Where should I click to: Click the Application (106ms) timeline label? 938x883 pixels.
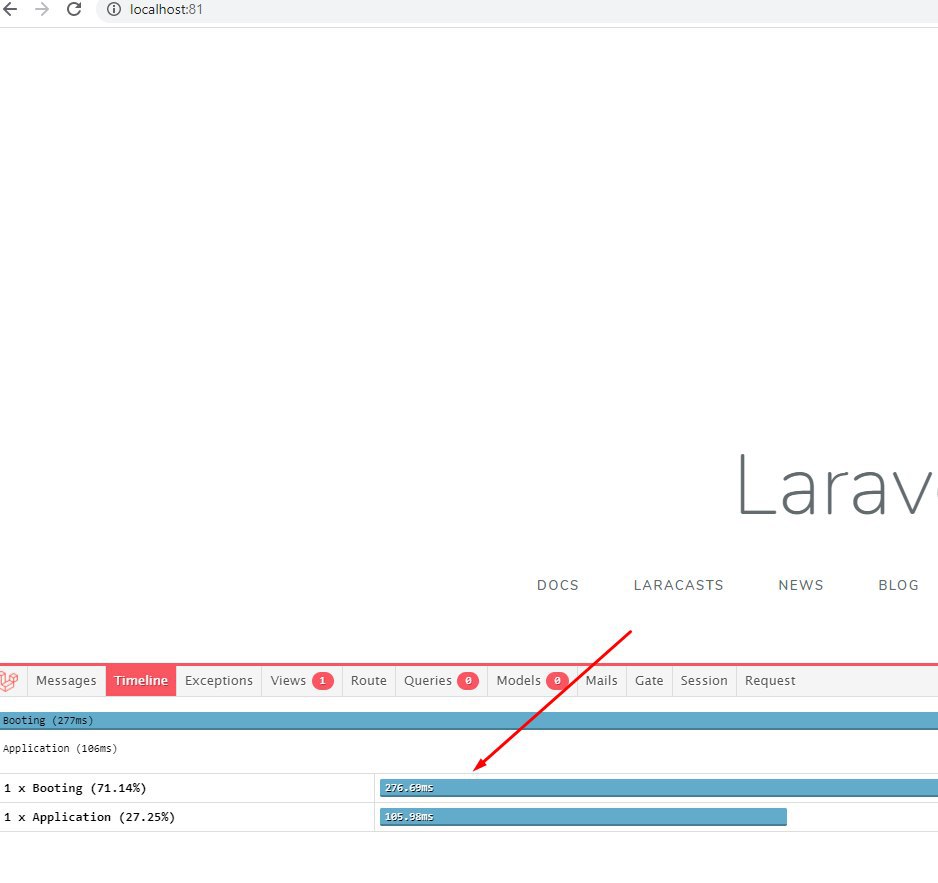click(60, 748)
